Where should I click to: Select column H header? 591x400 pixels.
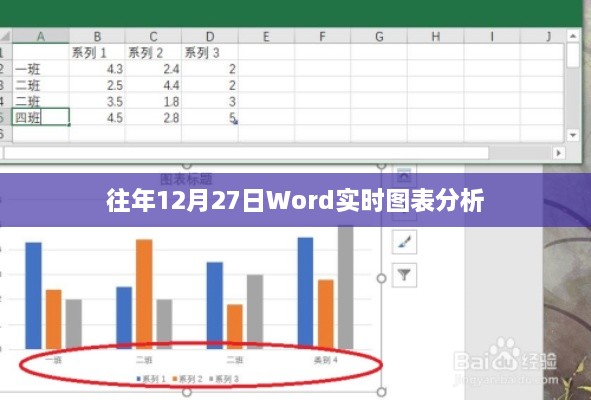[435, 37]
